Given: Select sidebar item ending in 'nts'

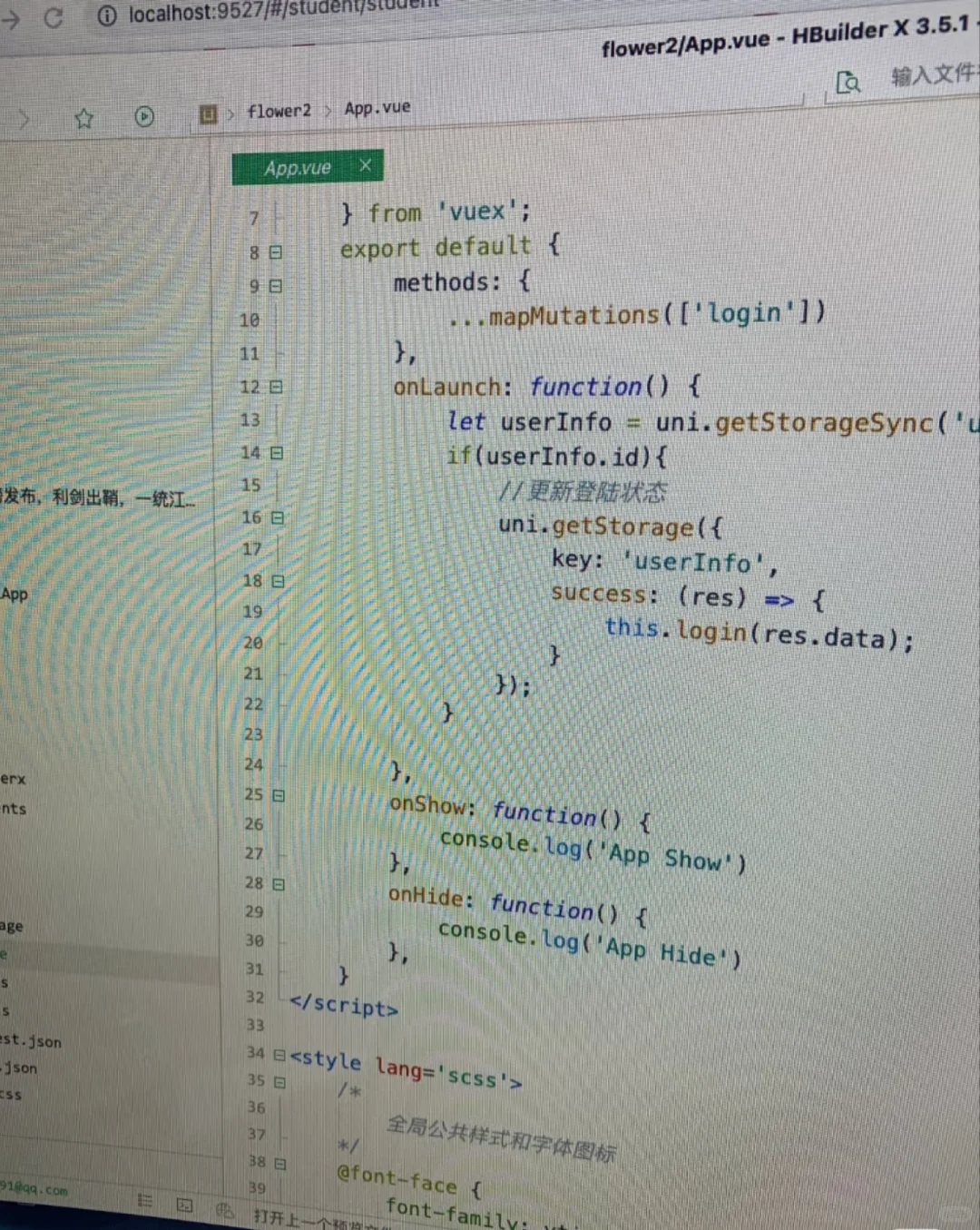Looking at the screenshot, I should (x=13, y=809).
